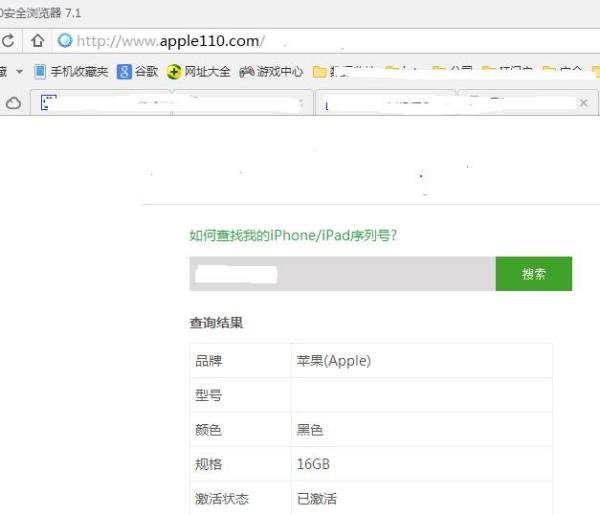Open the 谷歌 bookmark

[x=138, y=72]
